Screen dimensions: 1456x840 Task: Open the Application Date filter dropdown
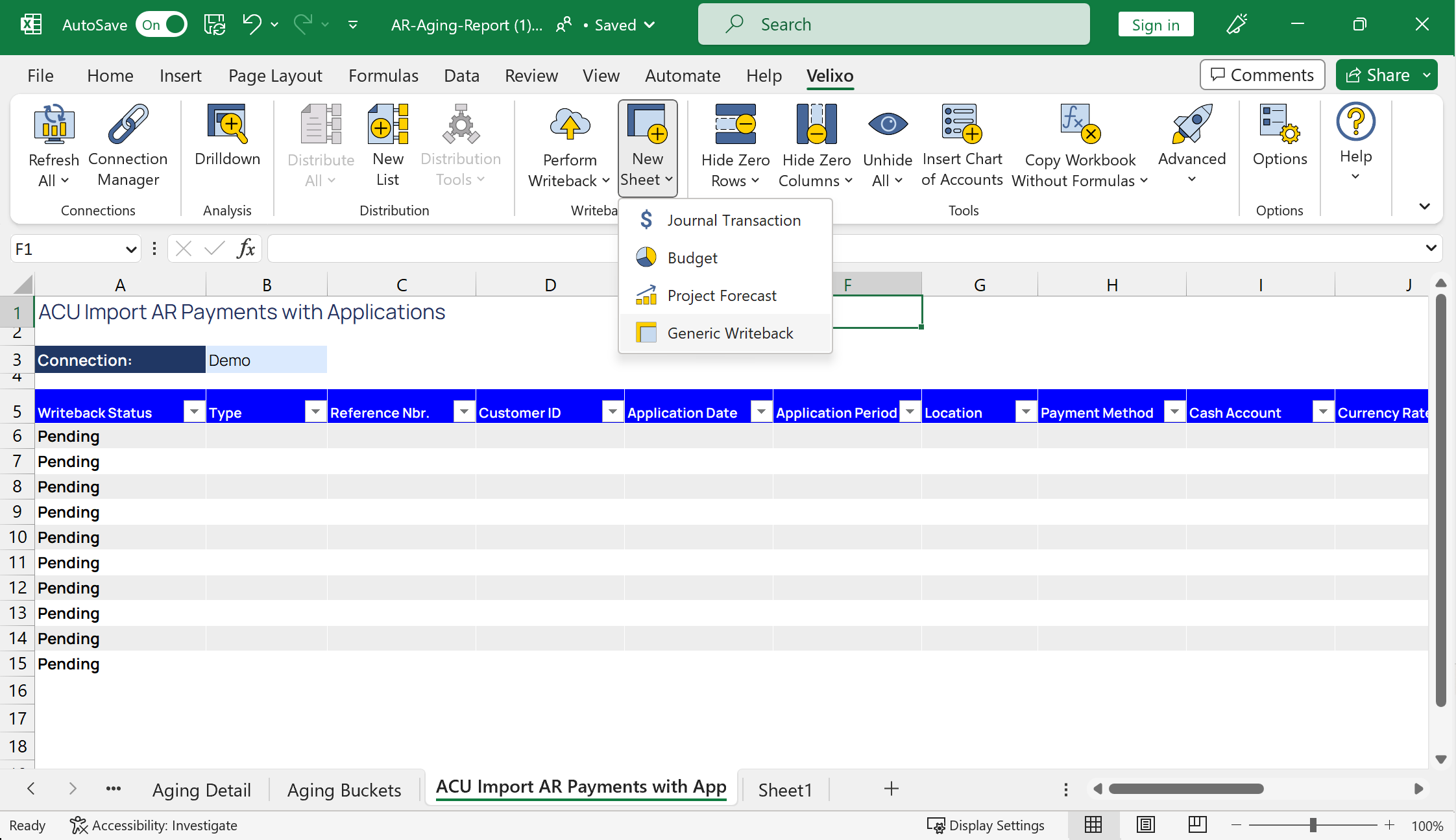761,412
